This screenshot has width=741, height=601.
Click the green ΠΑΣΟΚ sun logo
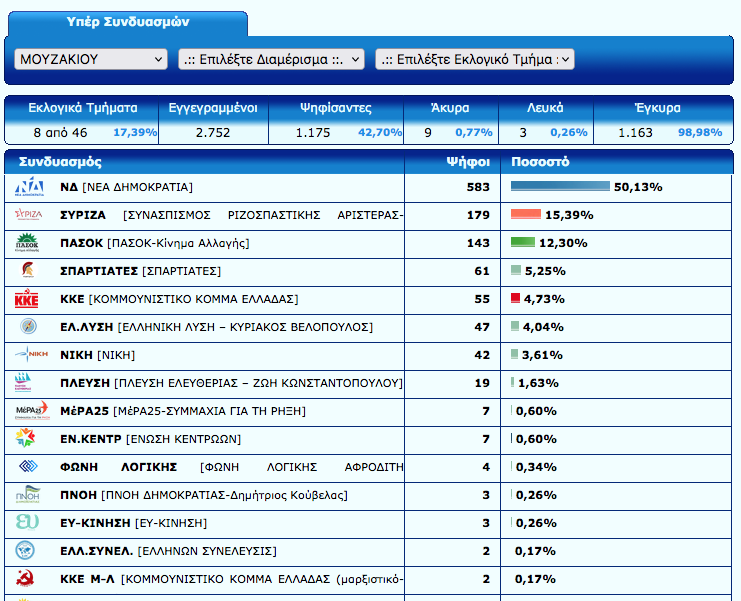(x=27, y=243)
